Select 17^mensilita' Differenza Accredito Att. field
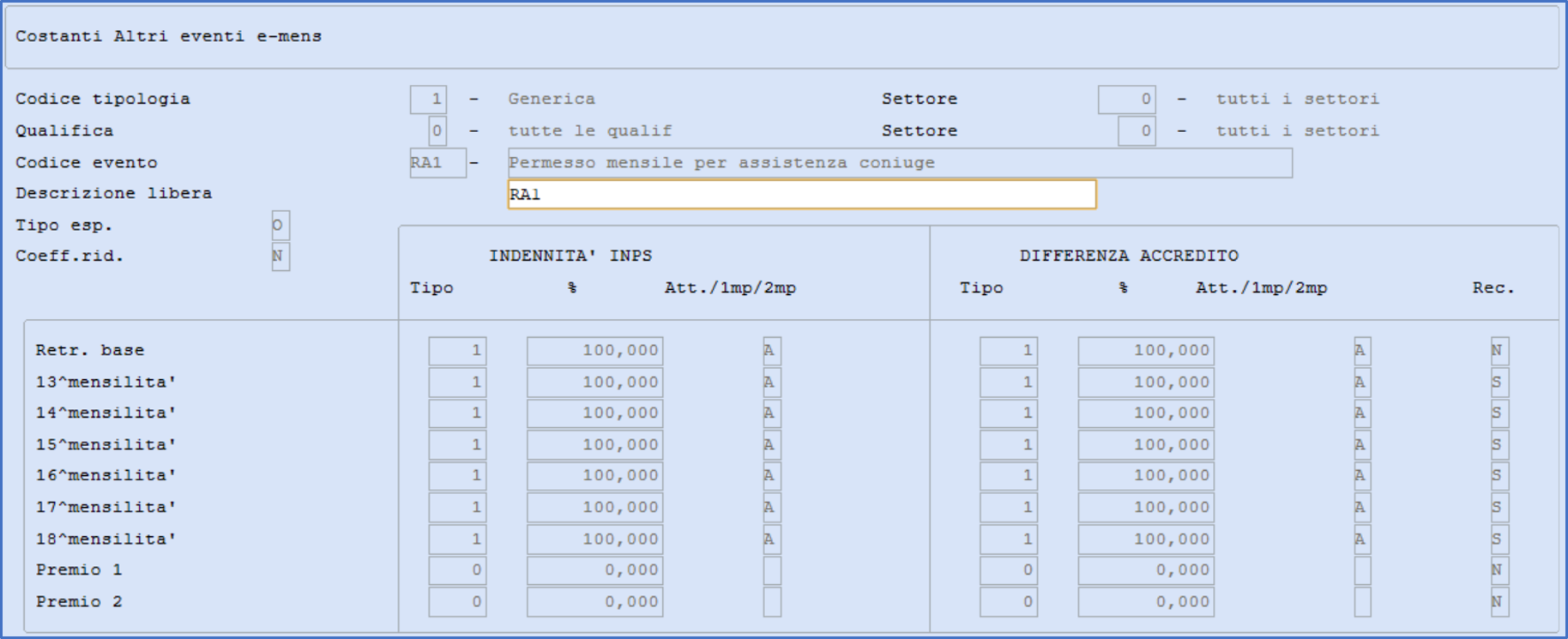This screenshot has height=639, width=1568. (x=1362, y=508)
